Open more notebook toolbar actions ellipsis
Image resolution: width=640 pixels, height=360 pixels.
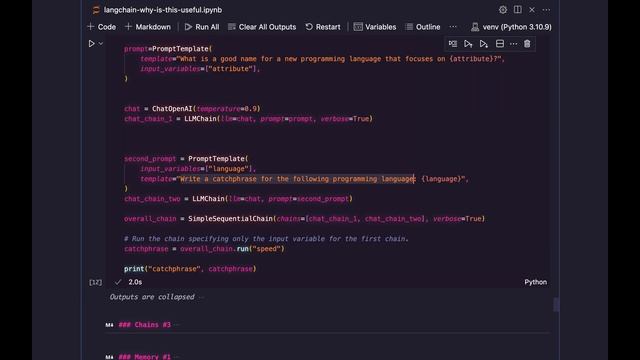pyautogui.click(x=453, y=27)
